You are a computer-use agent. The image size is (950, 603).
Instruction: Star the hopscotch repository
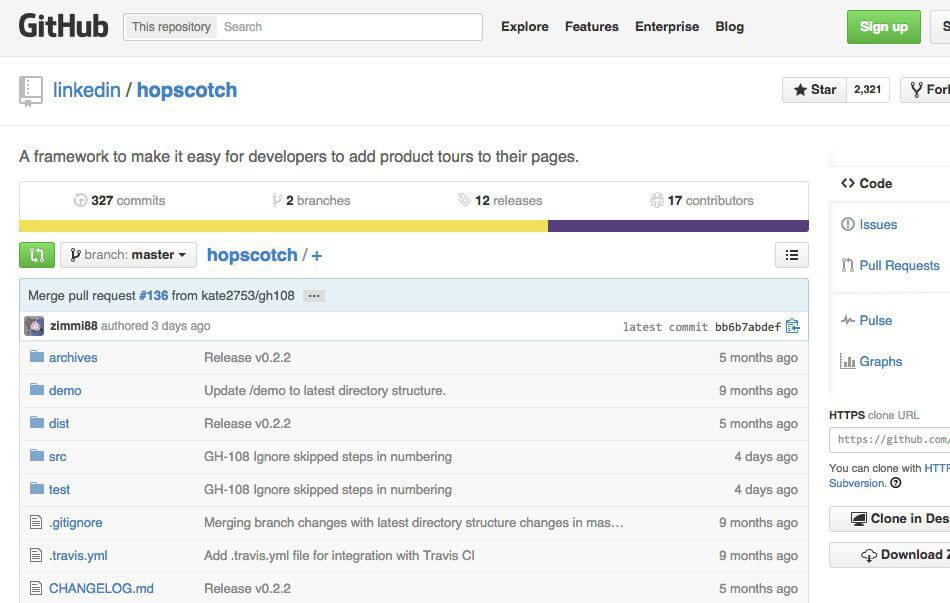815,90
